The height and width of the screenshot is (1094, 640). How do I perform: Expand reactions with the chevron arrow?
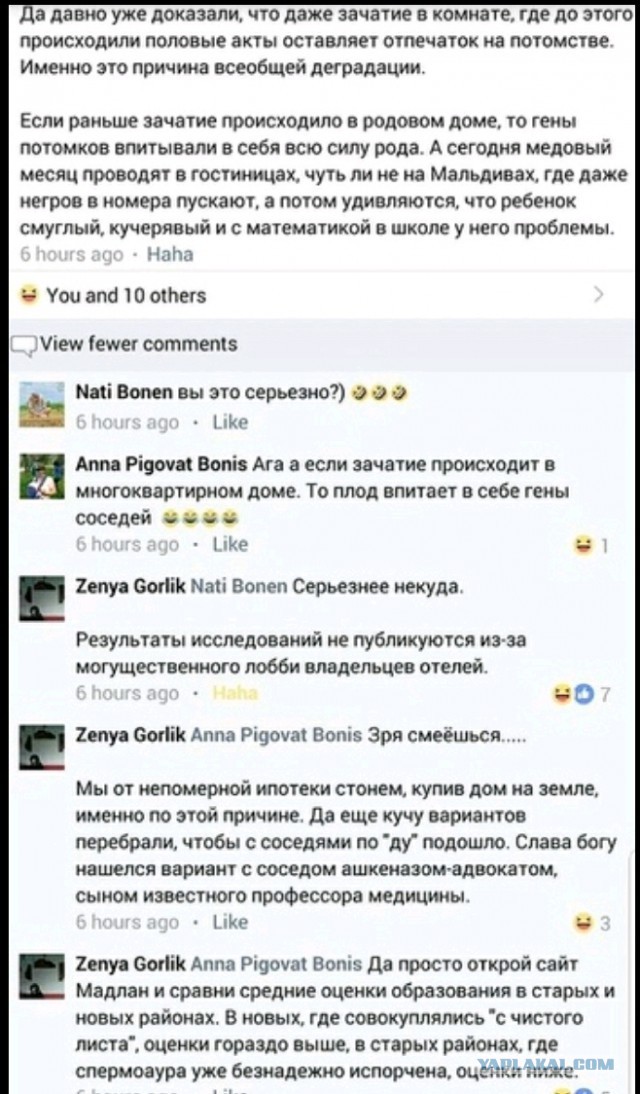click(598, 296)
